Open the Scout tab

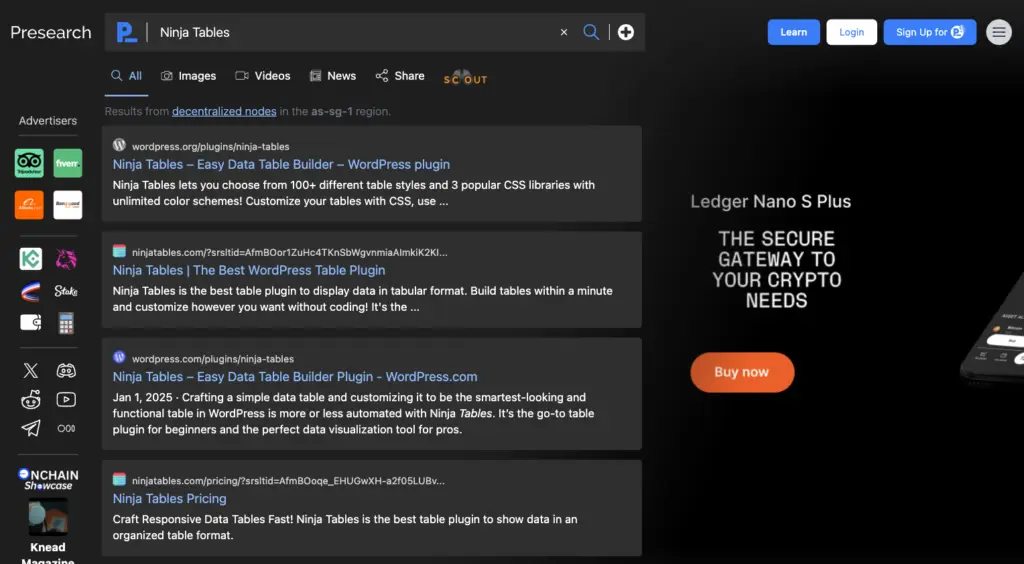[x=466, y=77]
